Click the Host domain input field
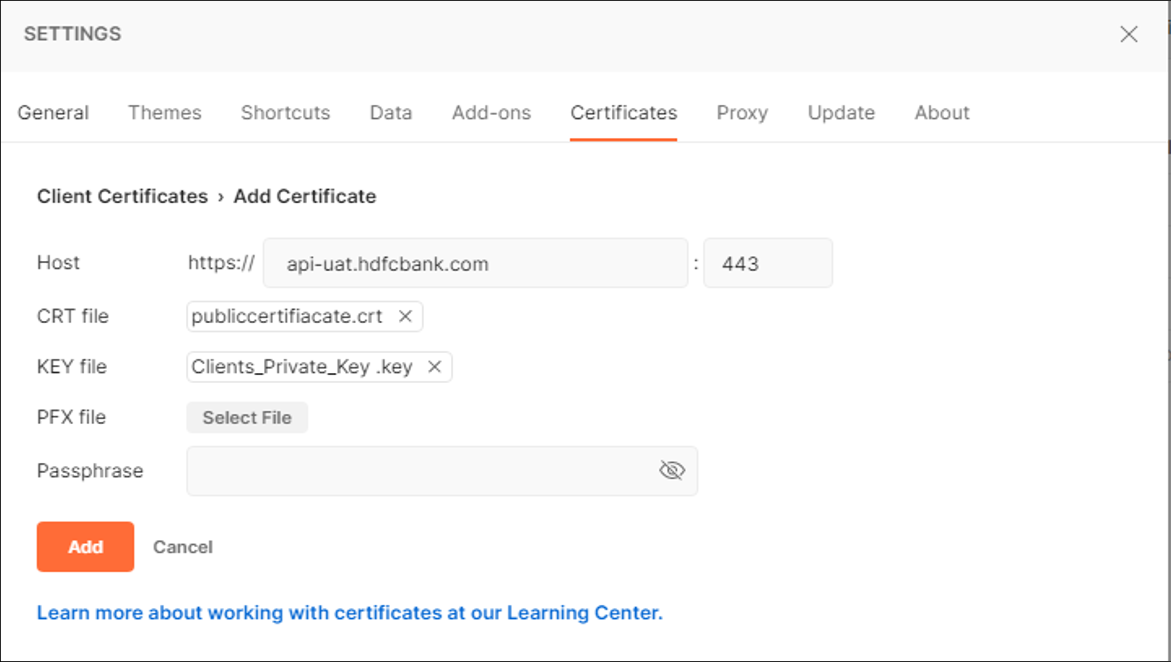The image size is (1171, 662). click(475, 264)
